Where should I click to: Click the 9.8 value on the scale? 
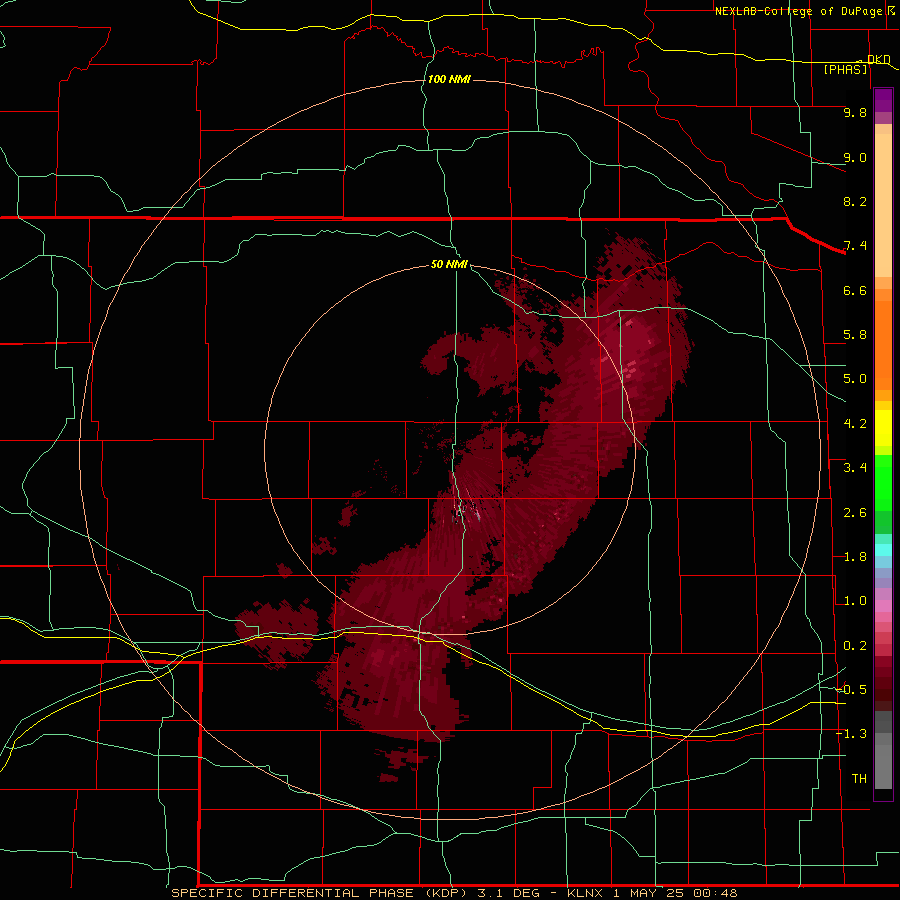tap(855, 112)
